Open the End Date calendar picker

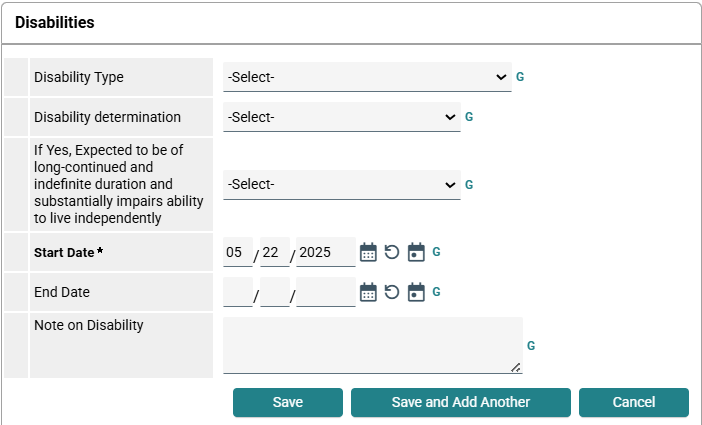tap(368, 292)
